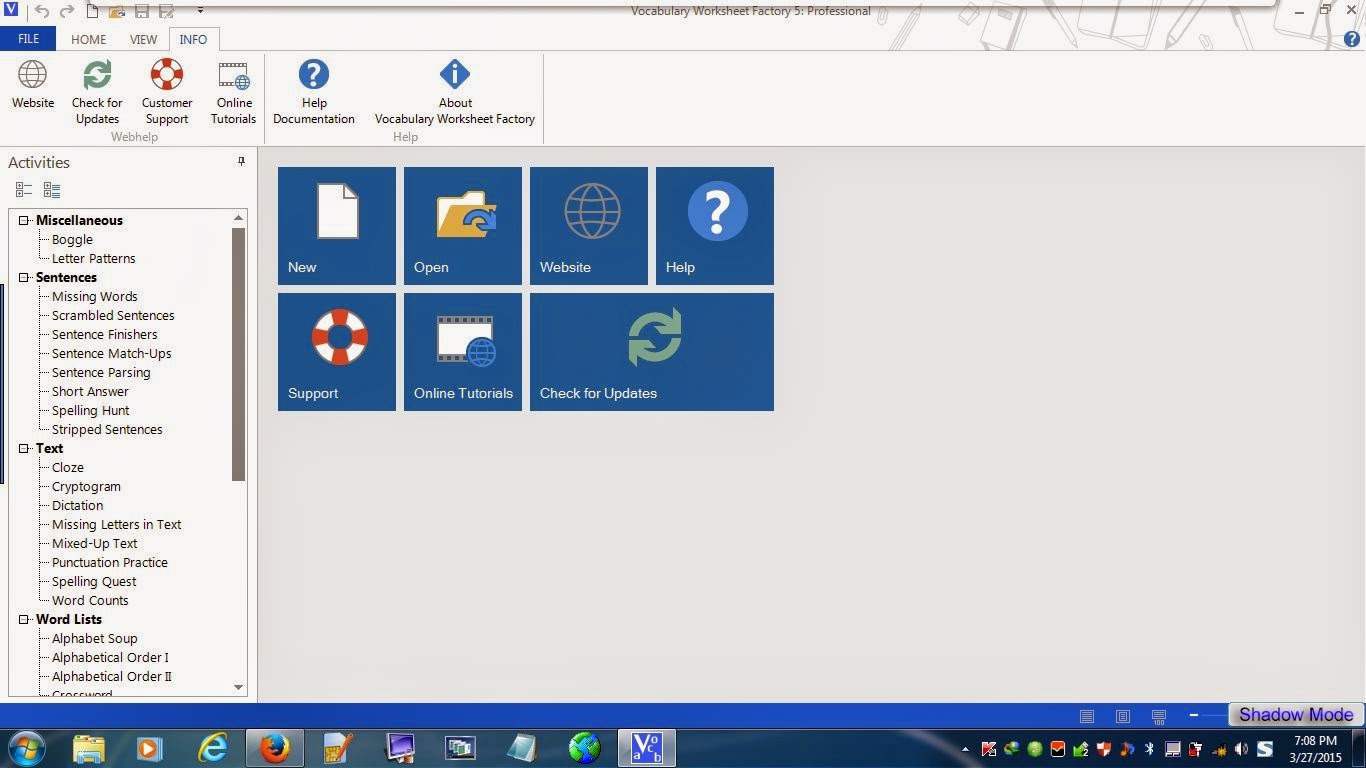The height and width of the screenshot is (768, 1366).
Task: Select the INFO ribbon tab
Action: 193,39
